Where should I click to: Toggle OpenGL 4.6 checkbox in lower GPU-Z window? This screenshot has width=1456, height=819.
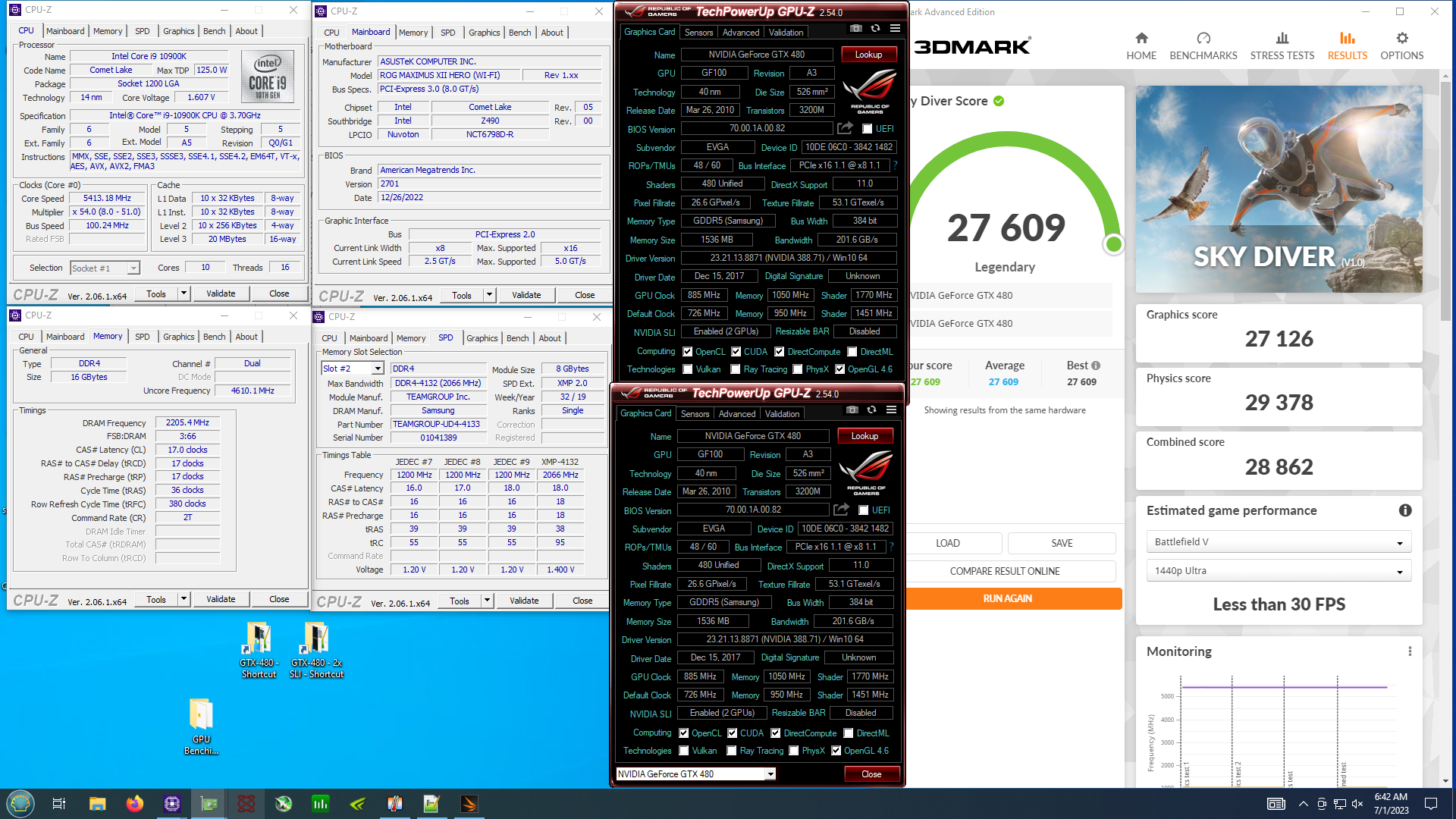pyautogui.click(x=836, y=751)
